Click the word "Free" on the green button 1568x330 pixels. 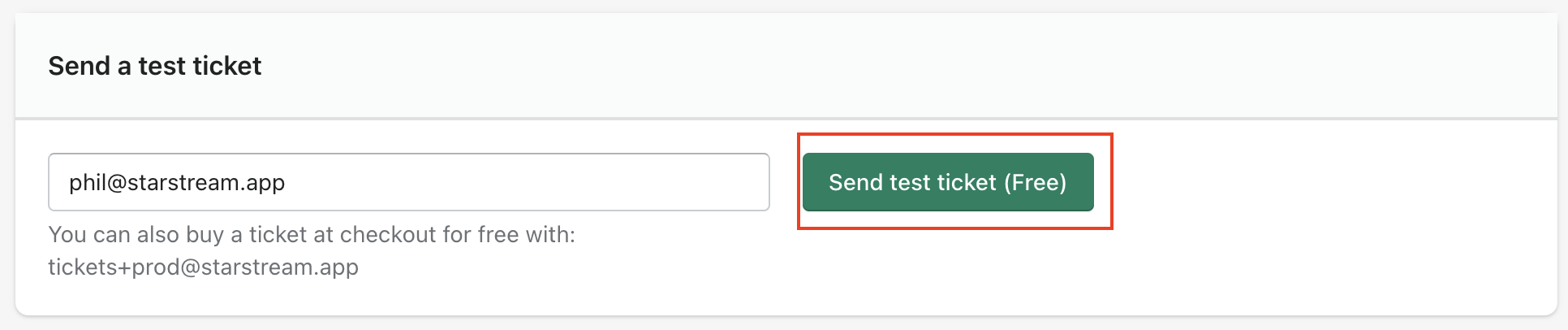point(1035,182)
